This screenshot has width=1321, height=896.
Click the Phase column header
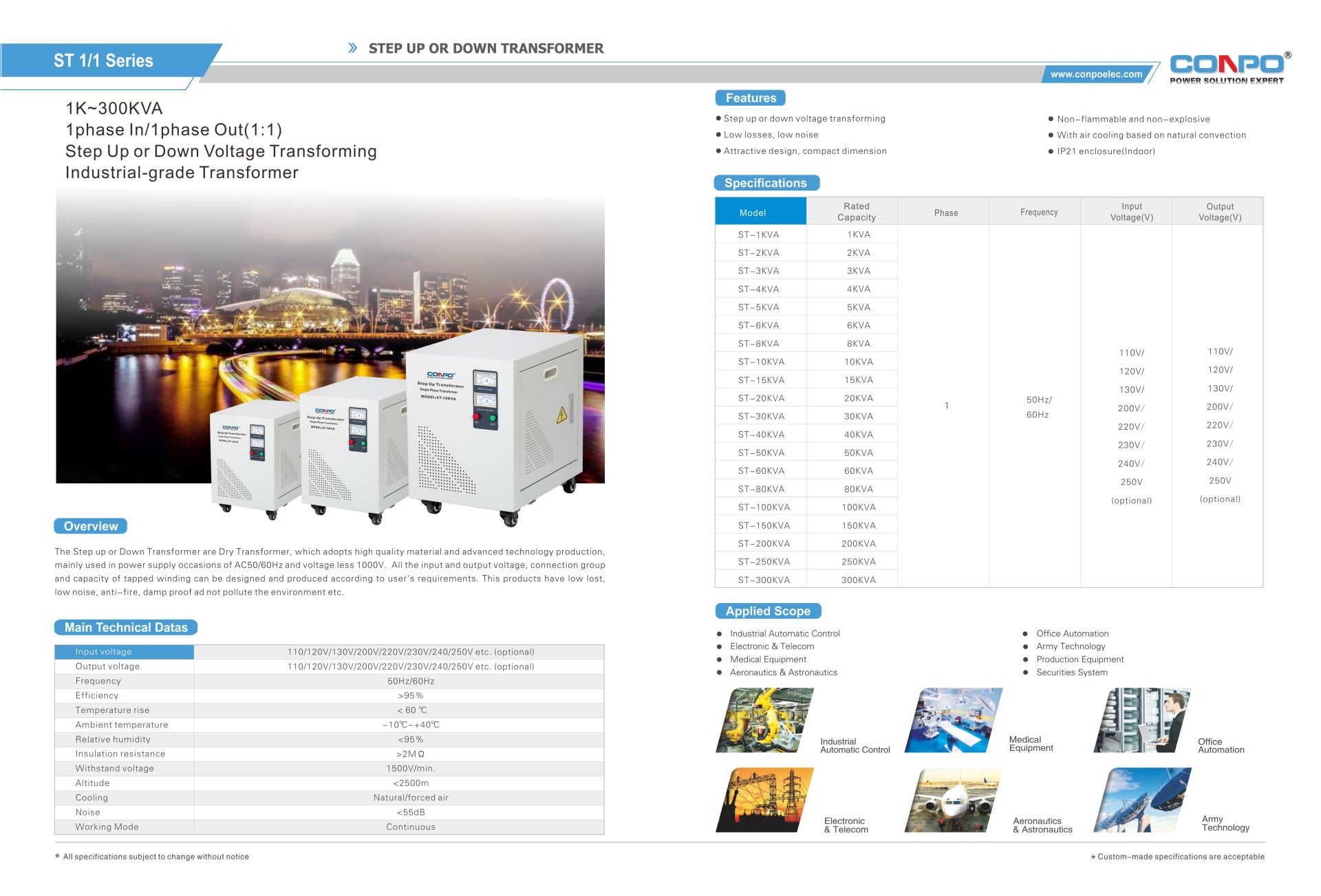tap(943, 211)
